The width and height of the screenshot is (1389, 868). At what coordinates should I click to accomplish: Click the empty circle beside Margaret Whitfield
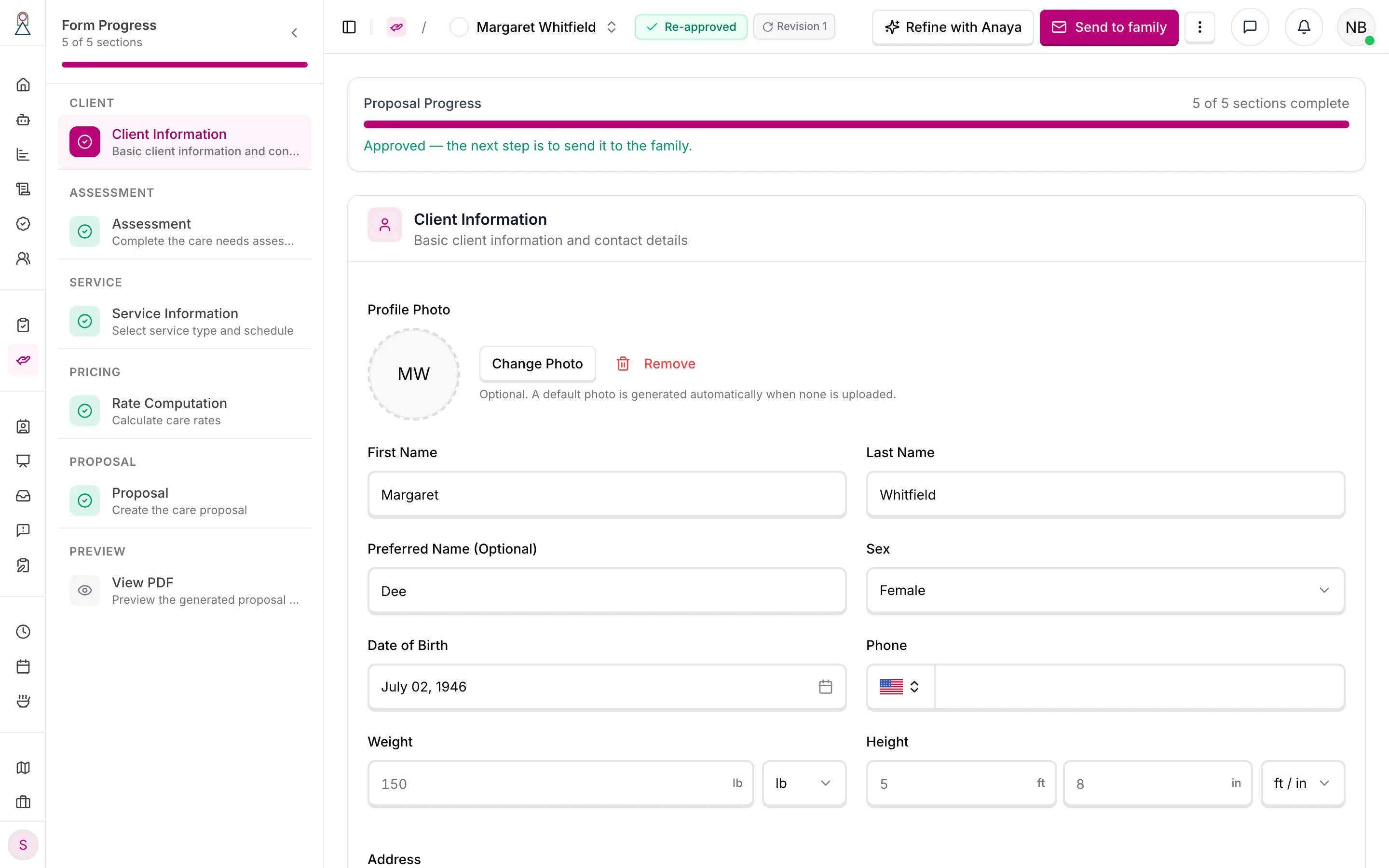[x=459, y=27]
